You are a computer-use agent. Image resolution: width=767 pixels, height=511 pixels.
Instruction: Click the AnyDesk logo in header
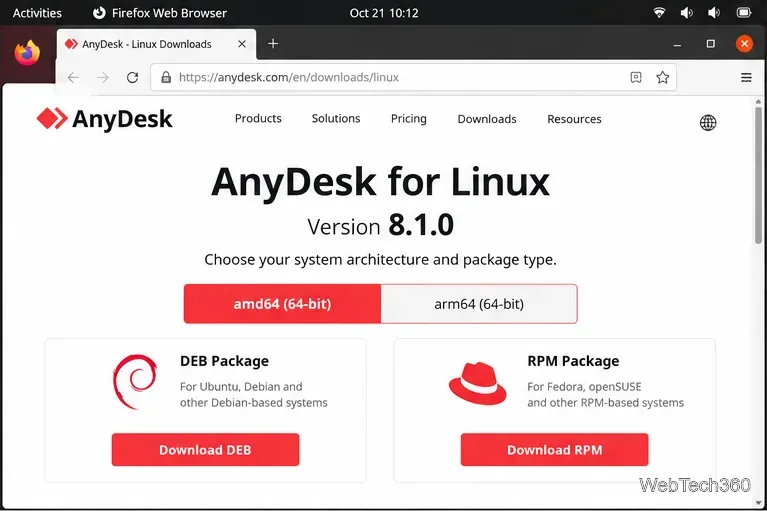[x=105, y=119]
